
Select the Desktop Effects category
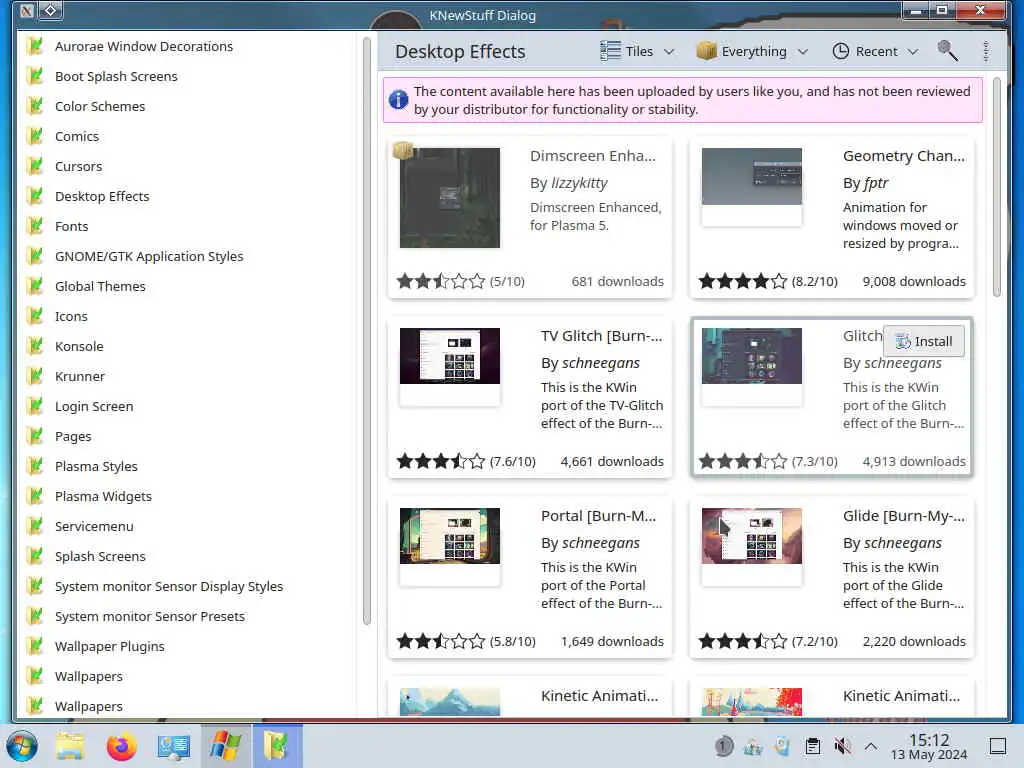(x=188, y=197)
